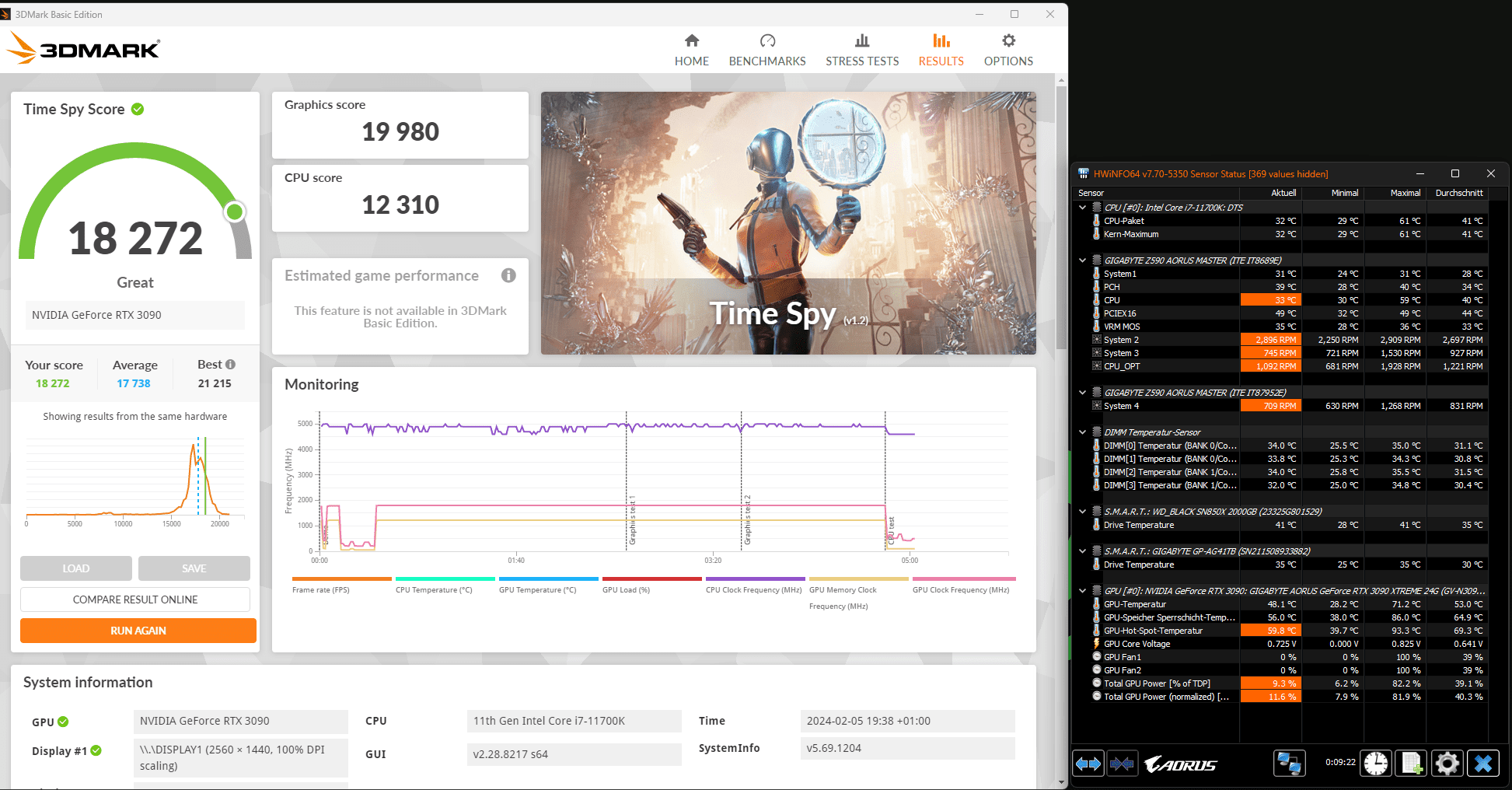Click the 3DMark vertical scrollbar thumb
Viewport: 1512px width, 790px height.
pos(1061,218)
